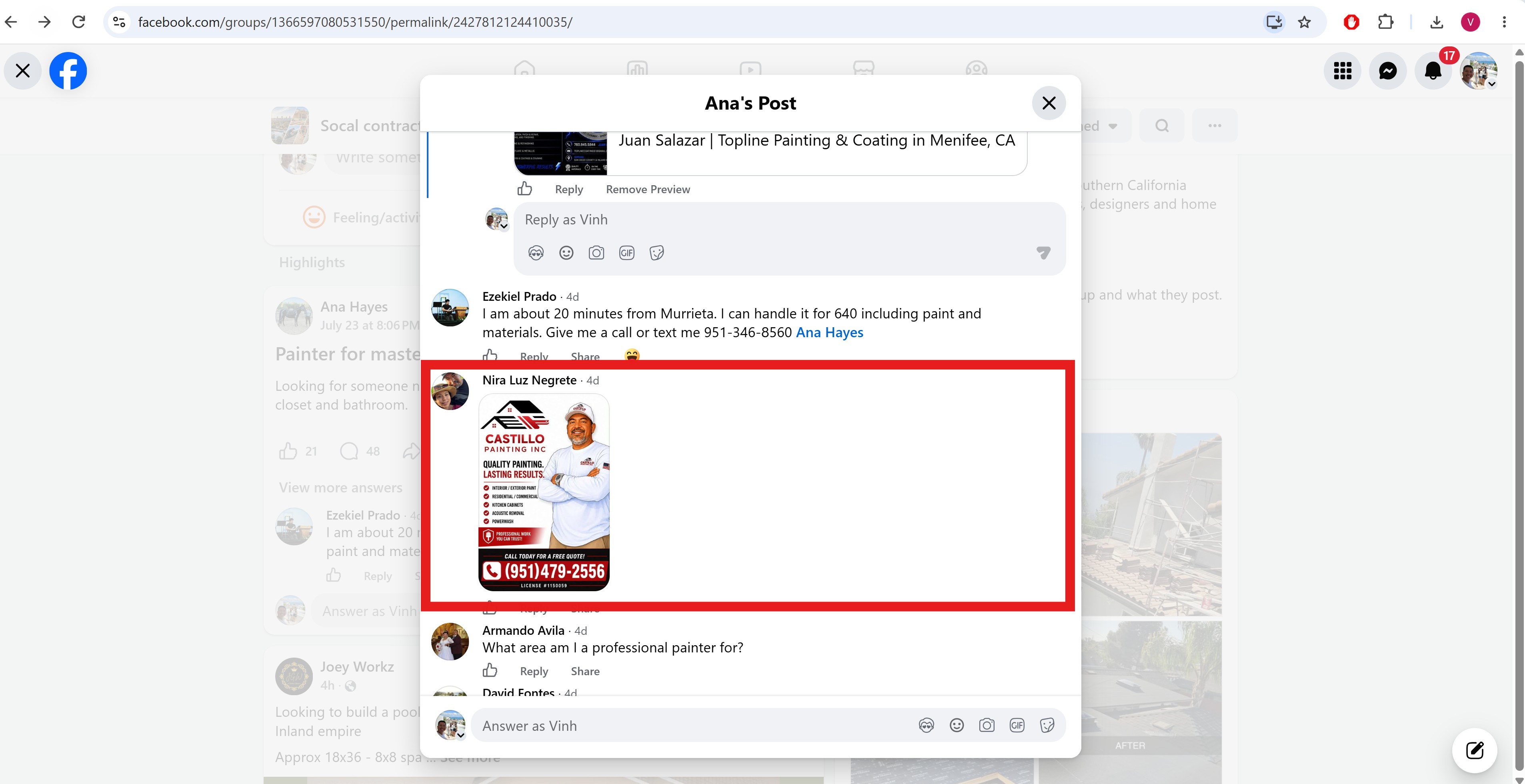1525x784 pixels.
Task: Like the Juan Salazar link preview comment
Action: tap(524, 189)
